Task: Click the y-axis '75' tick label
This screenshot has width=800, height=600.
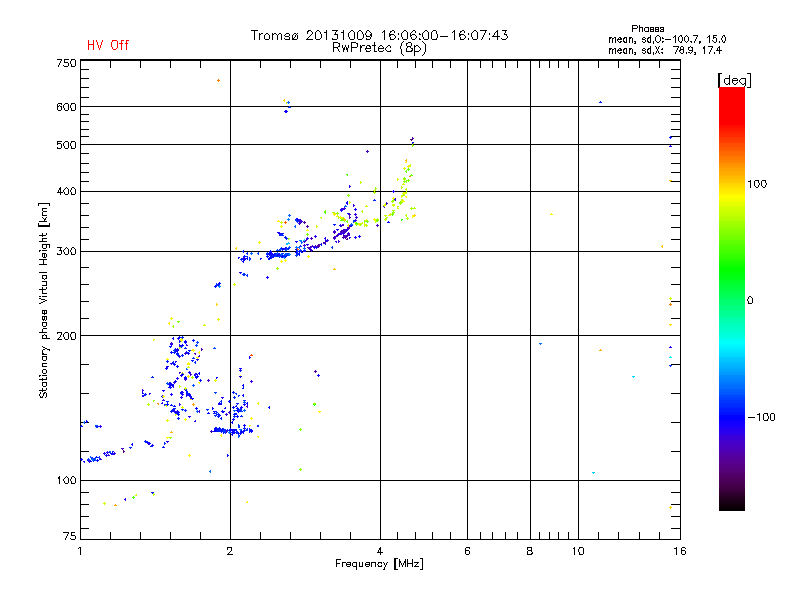Action: 70,536
